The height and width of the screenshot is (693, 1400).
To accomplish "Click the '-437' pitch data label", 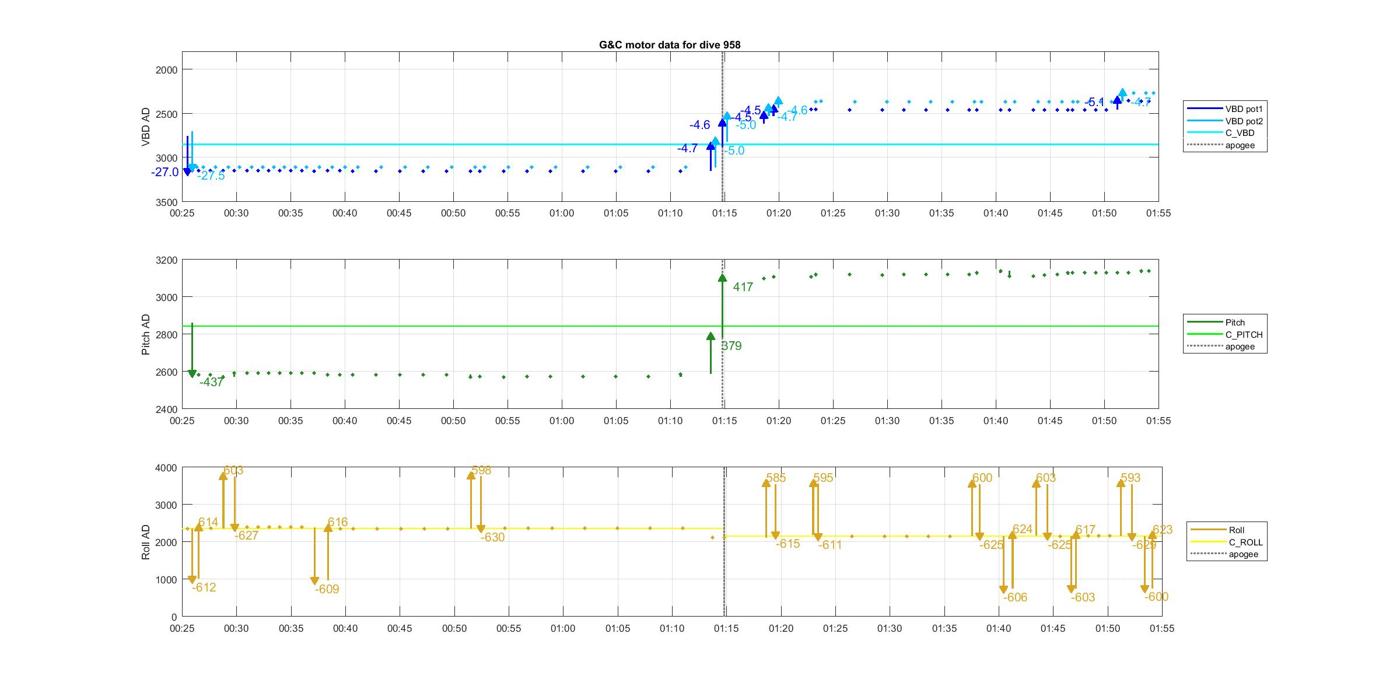I will [x=212, y=382].
